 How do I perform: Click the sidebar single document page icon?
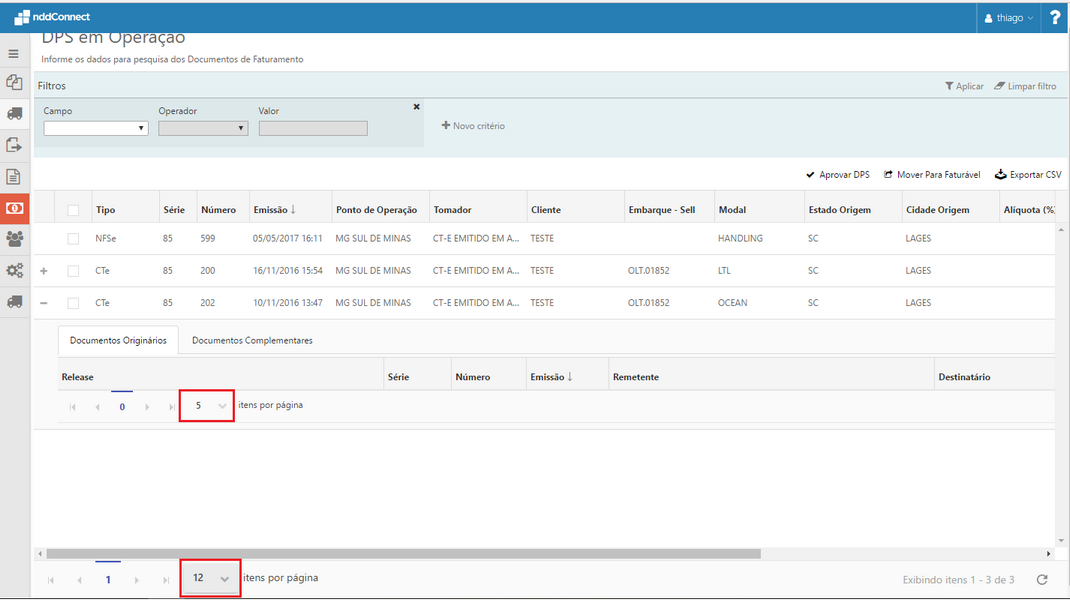(14, 177)
